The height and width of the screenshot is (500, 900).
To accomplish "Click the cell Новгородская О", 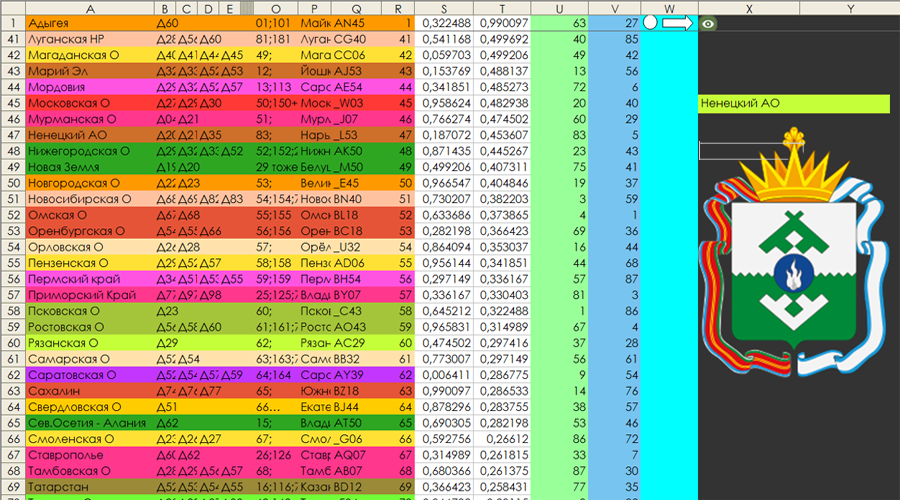I will pos(90,183).
